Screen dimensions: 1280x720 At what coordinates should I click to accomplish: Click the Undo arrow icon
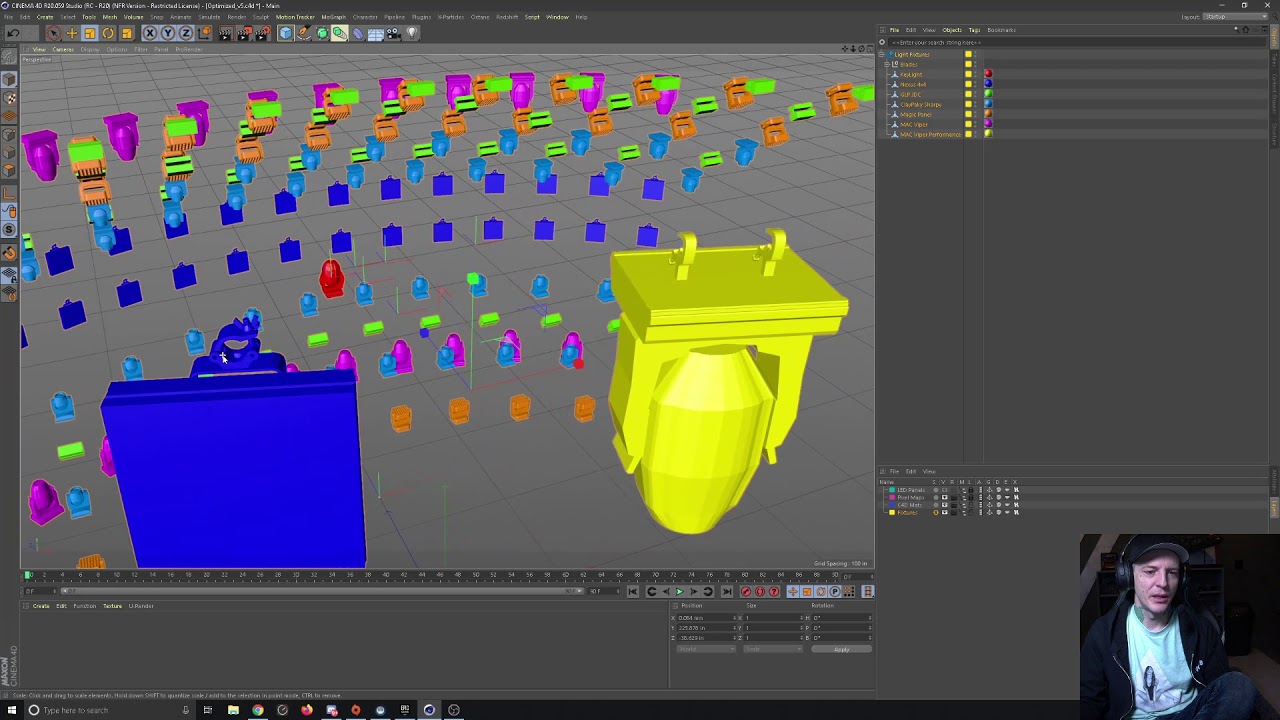point(13,33)
